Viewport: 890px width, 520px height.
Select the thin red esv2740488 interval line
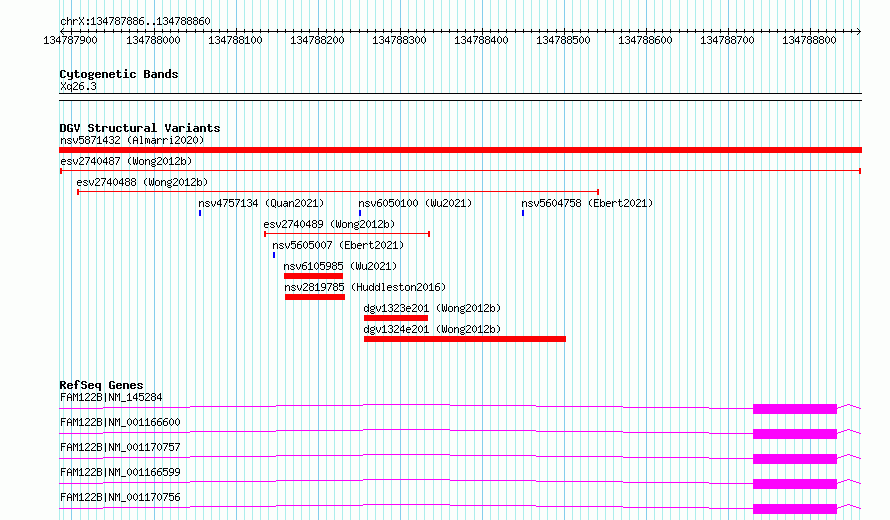[x=338, y=192]
